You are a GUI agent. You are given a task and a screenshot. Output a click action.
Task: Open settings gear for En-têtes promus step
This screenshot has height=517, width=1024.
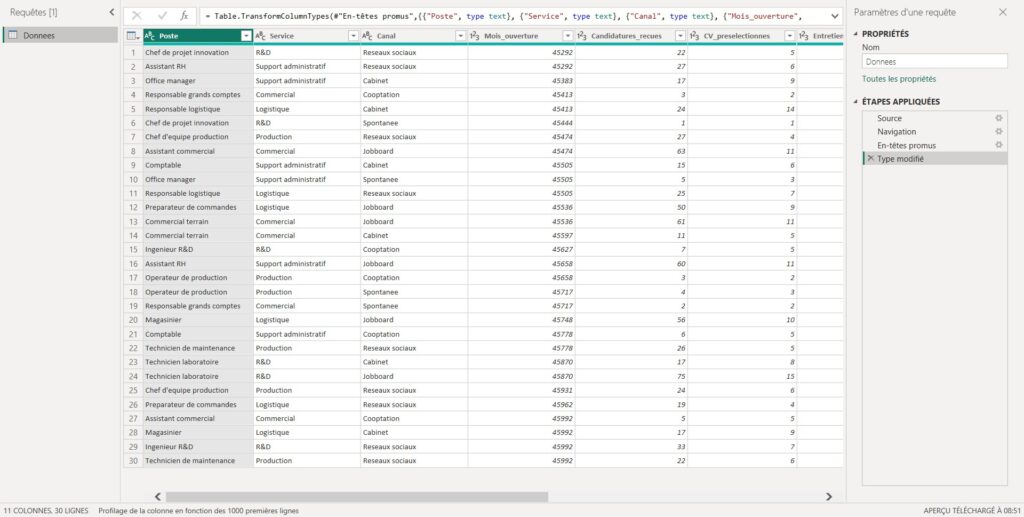[x=998, y=145]
